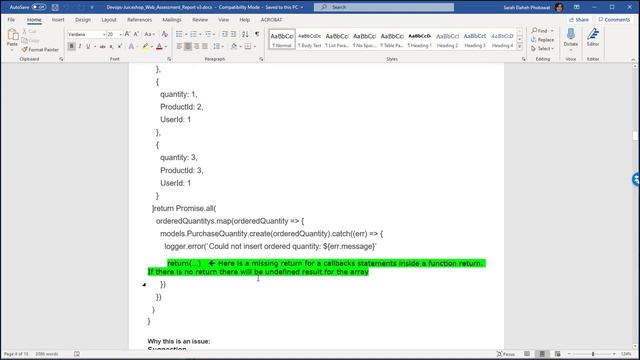This screenshot has height=360, width=640.
Task: Apply the Heading 2 style
Action: [x=447, y=40]
